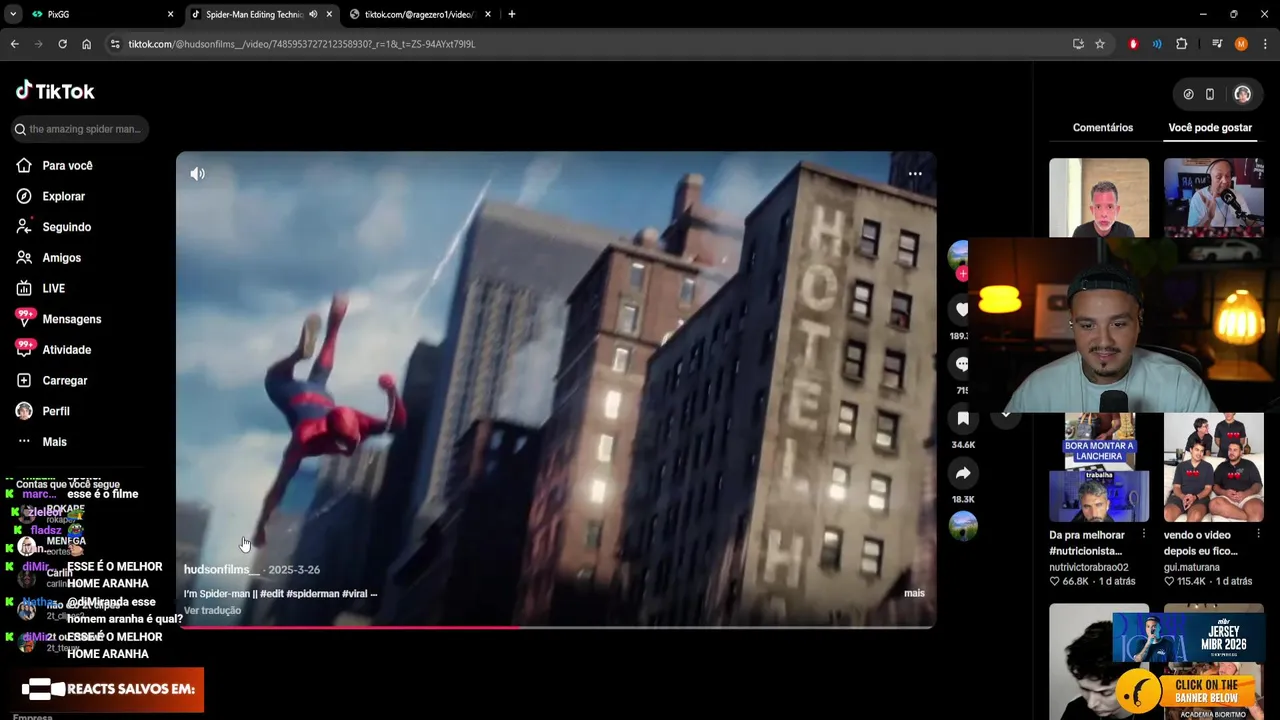The width and height of the screenshot is (1280, 720).
Task: Share the video using the arrow icon
Action: click(962, 473)
